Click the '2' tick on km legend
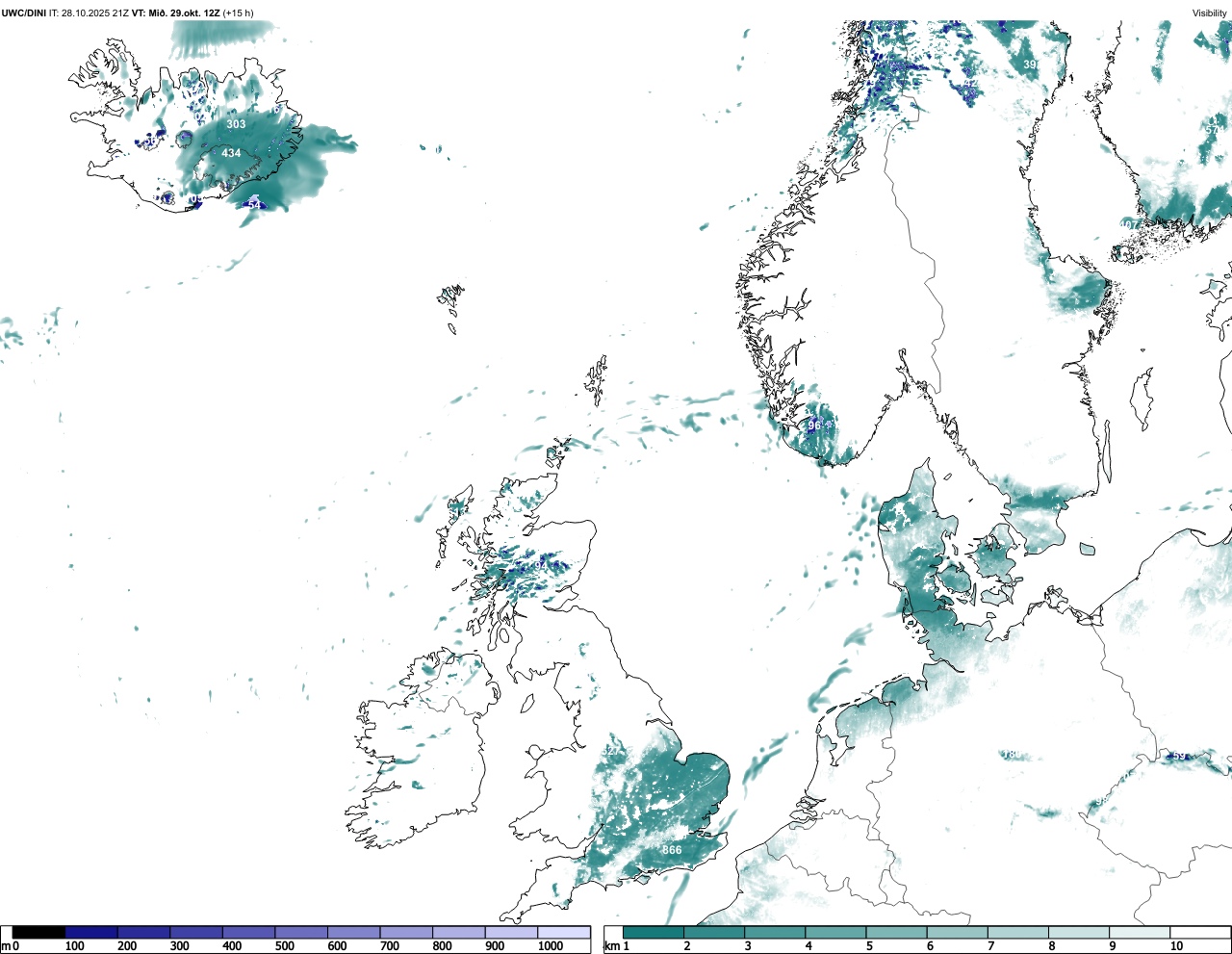The image size is (1232, 954). pyautogui.click(x=687, y=946)
